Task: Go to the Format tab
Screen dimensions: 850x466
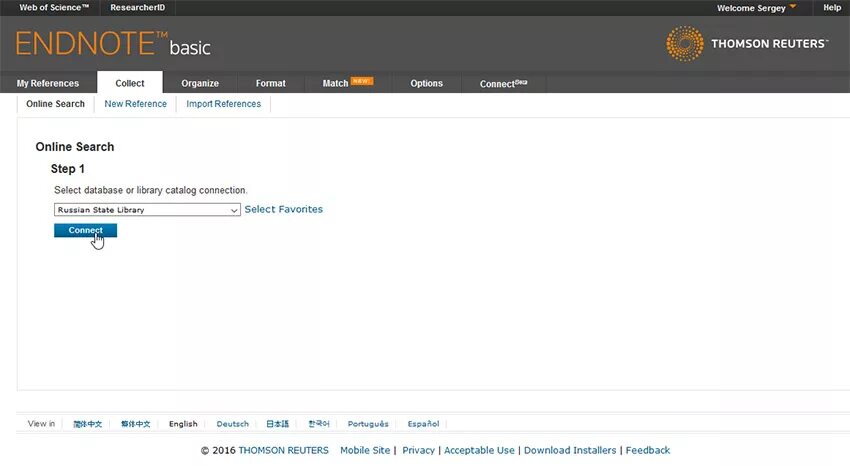Action: (271, 83)
